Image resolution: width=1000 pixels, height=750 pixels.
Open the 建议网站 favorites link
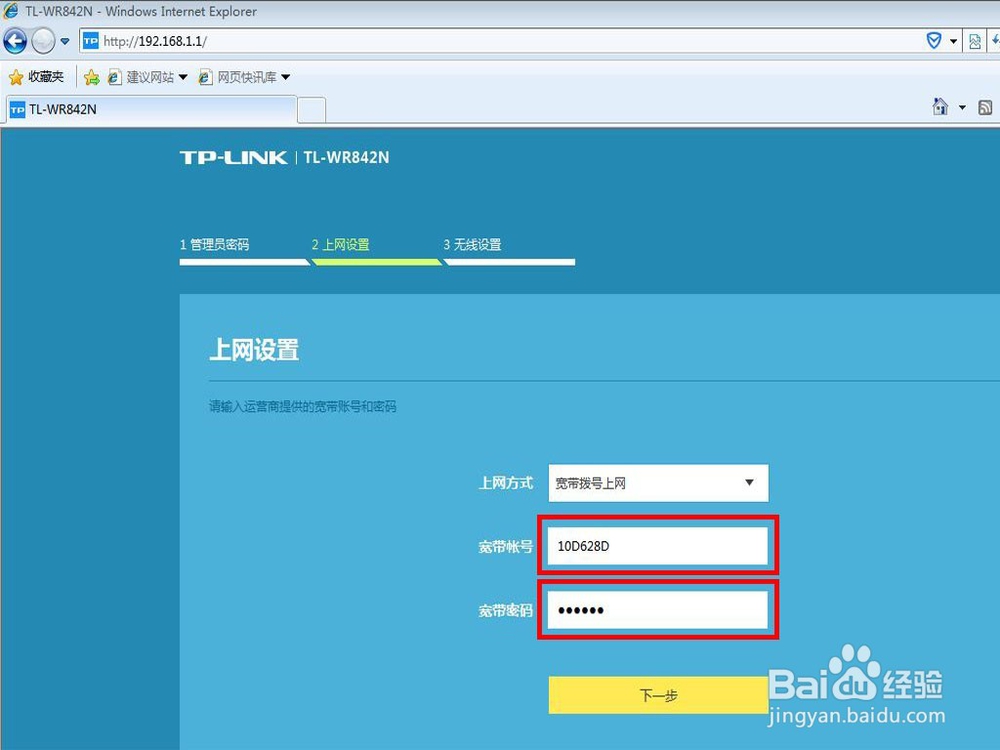point(142,77)
